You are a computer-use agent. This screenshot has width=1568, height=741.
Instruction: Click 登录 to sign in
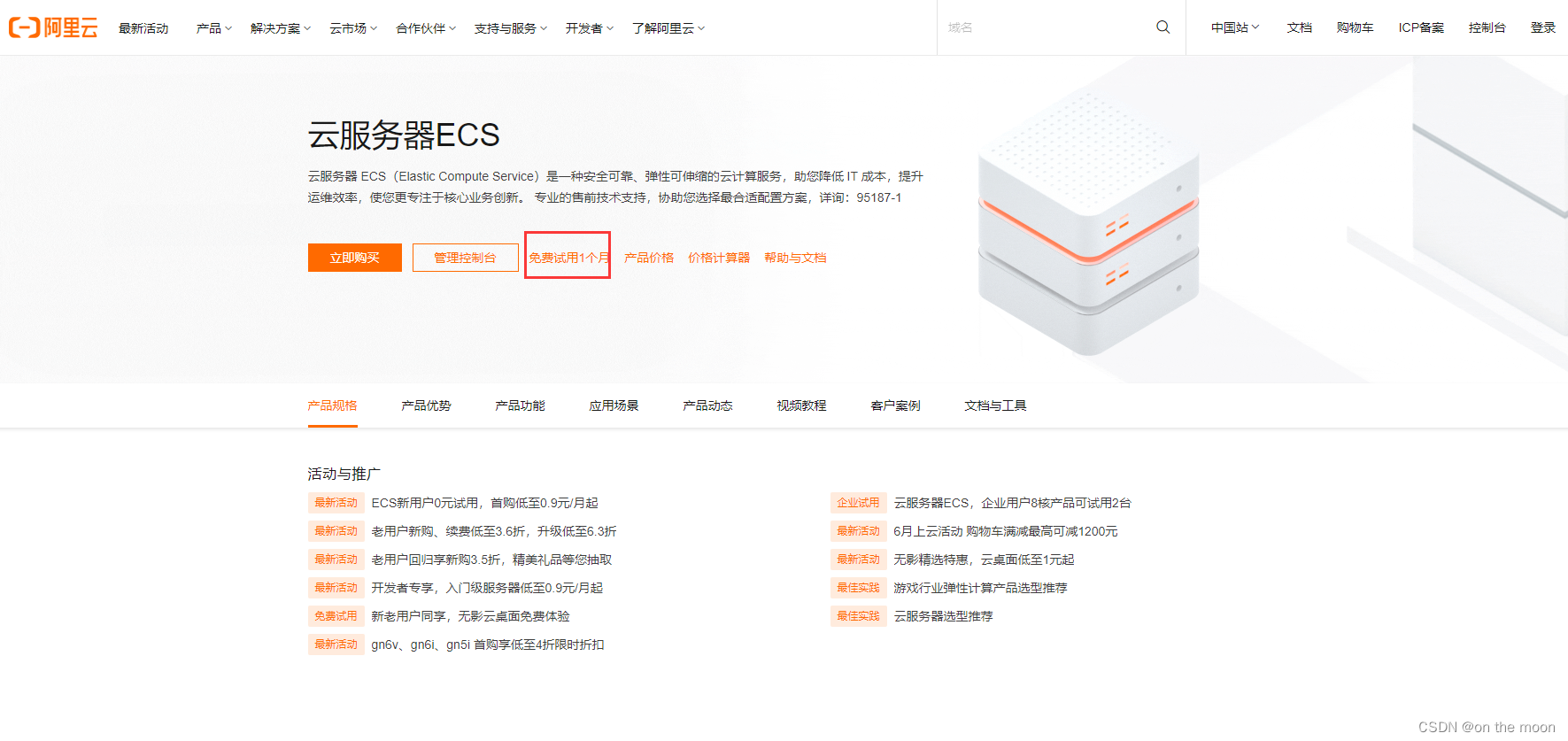coord(1543,27)
